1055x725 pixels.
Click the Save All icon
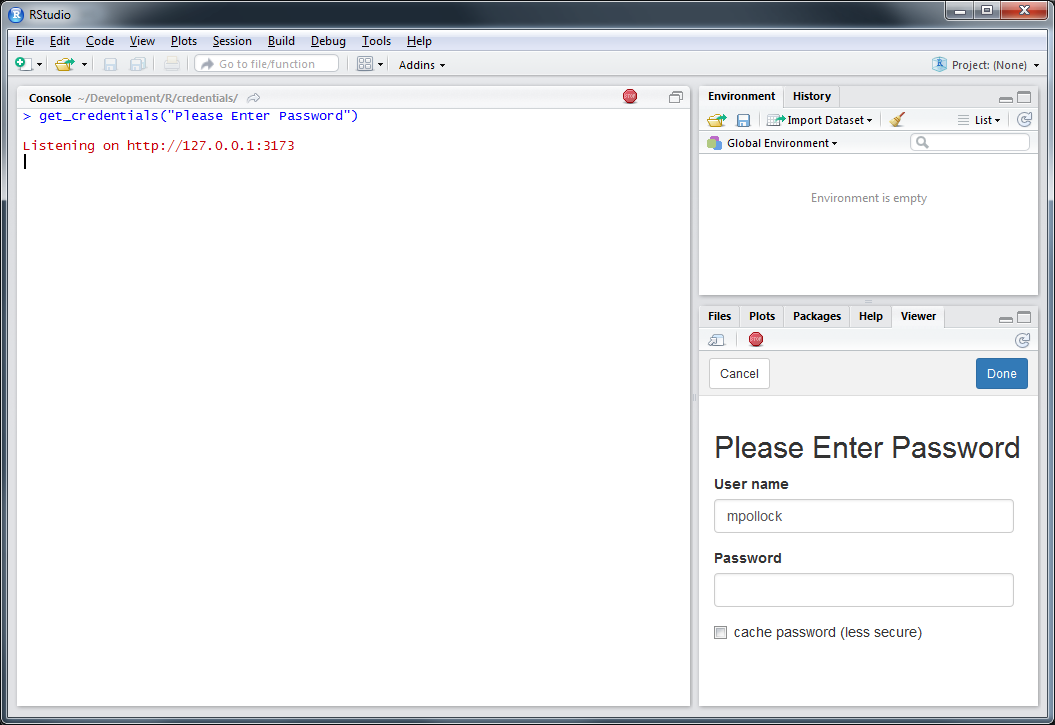(x=138, y=64)
